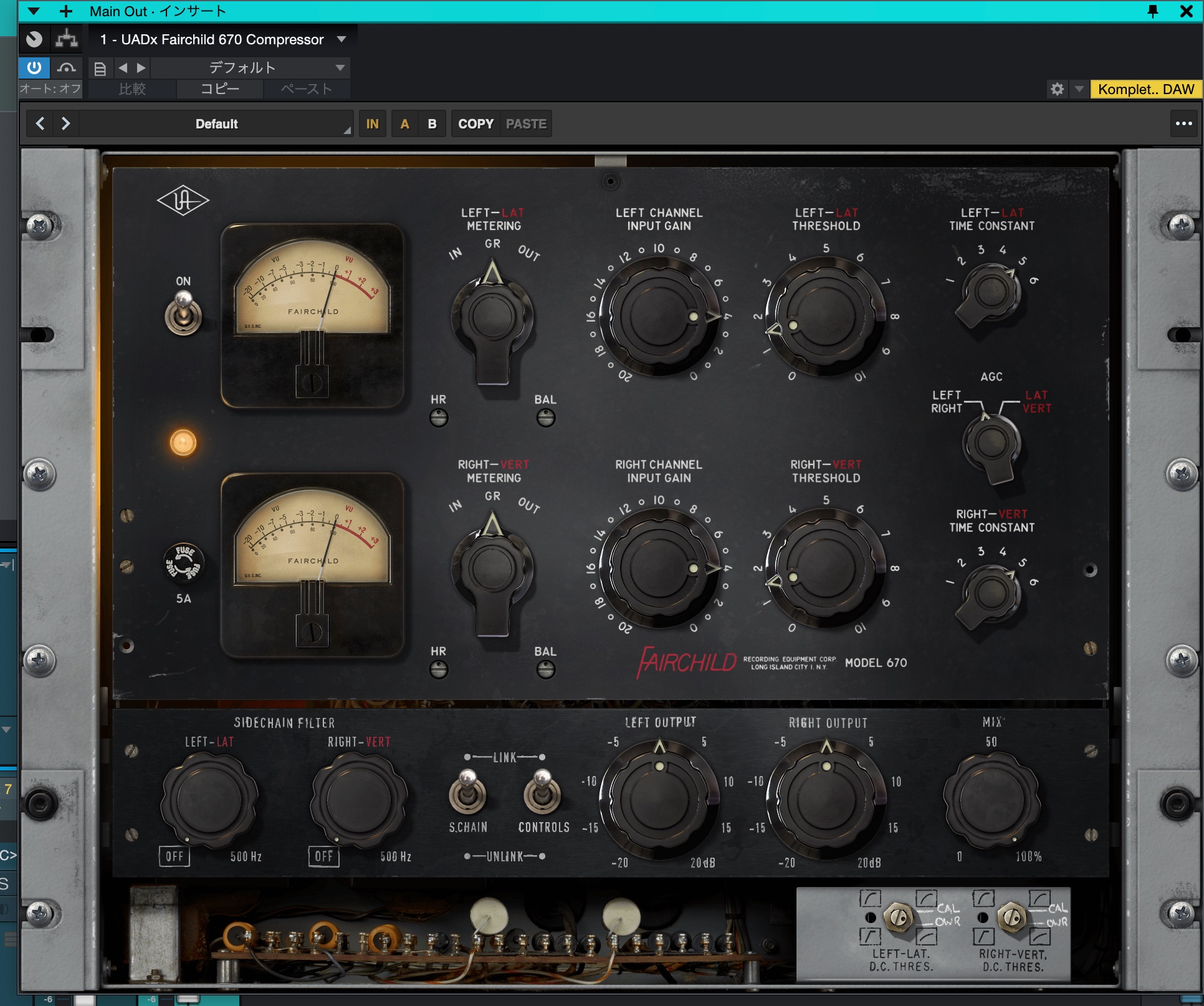The width and height of the screenshot is (1204, 1006).
Task: Open the plugin name dropdown for Fairchild 670
Action: [x=223, y=39]
